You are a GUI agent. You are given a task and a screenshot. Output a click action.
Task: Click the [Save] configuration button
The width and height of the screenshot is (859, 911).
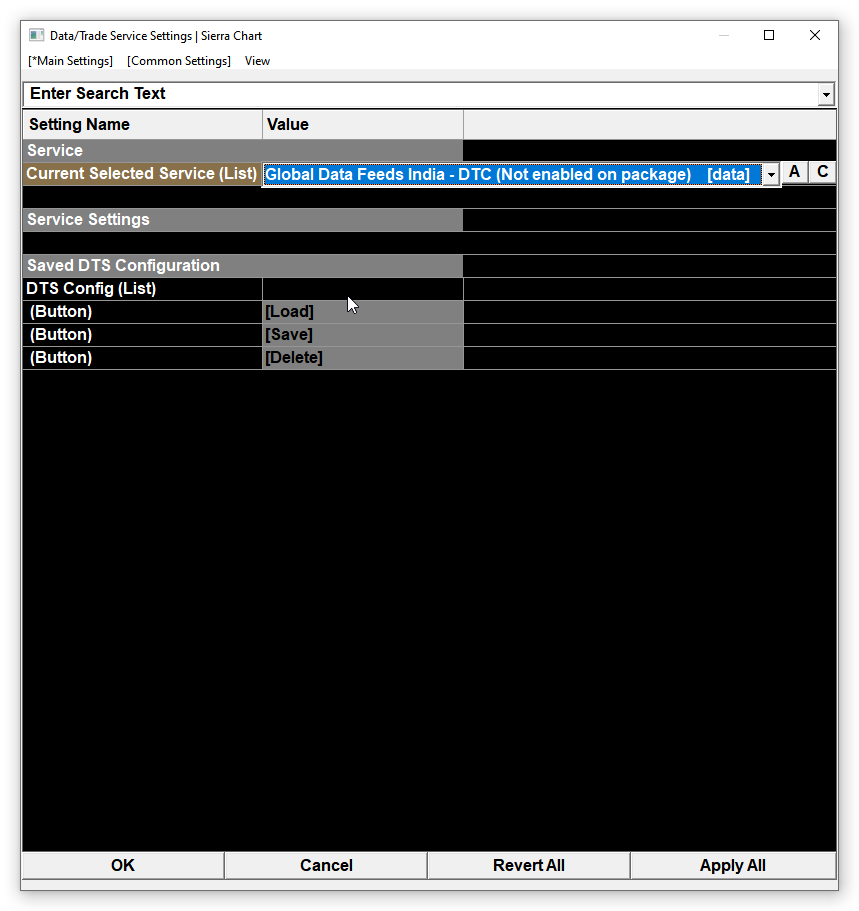363,335
